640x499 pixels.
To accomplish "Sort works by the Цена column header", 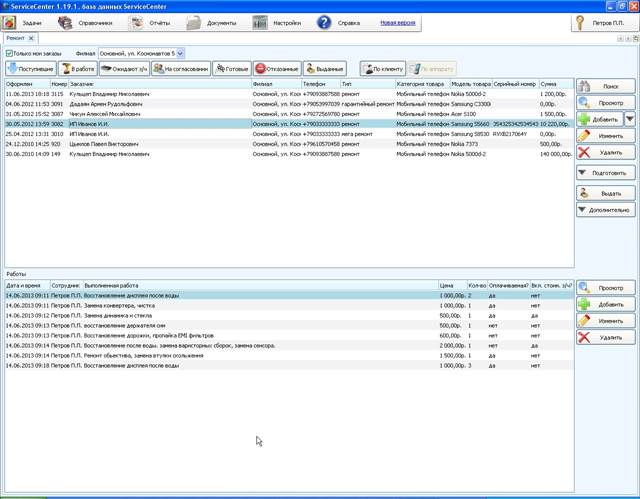I will pyautogui.click(x=453, y=286).
